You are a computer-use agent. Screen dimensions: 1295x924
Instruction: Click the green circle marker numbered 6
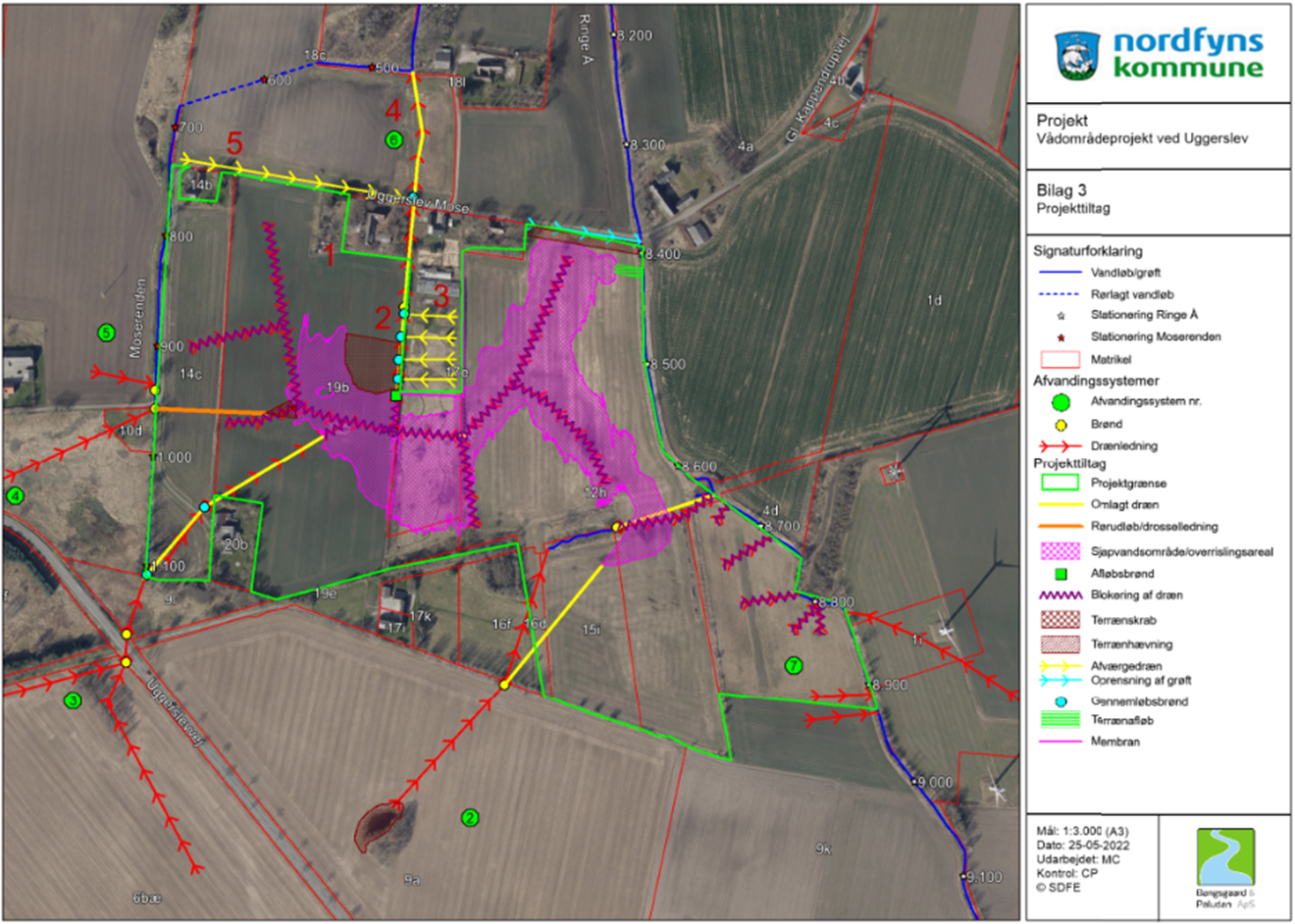pos(393,140)
